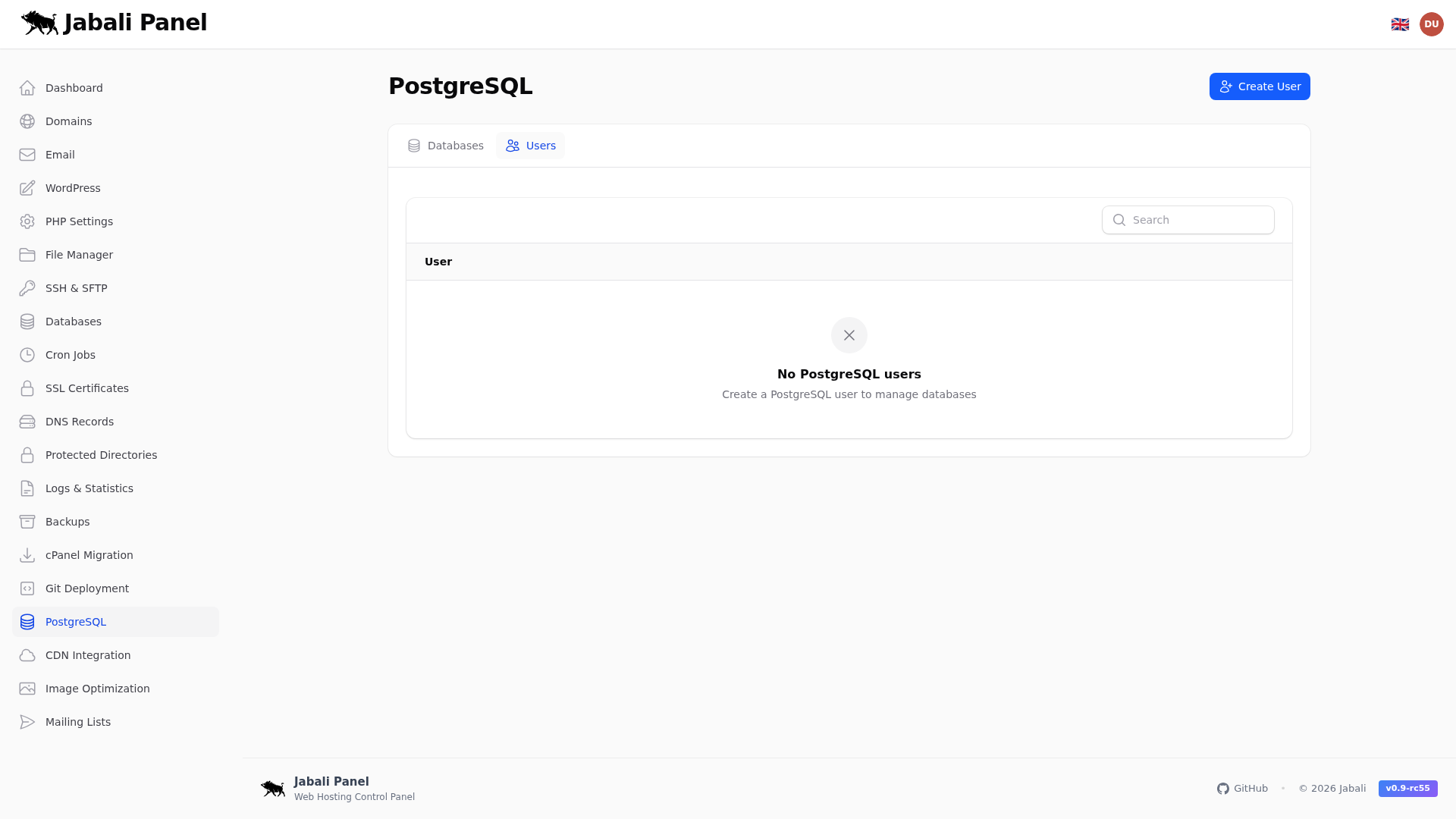Click the Mailing Lists paper plane icon
1456x819 pixels.
27,722
